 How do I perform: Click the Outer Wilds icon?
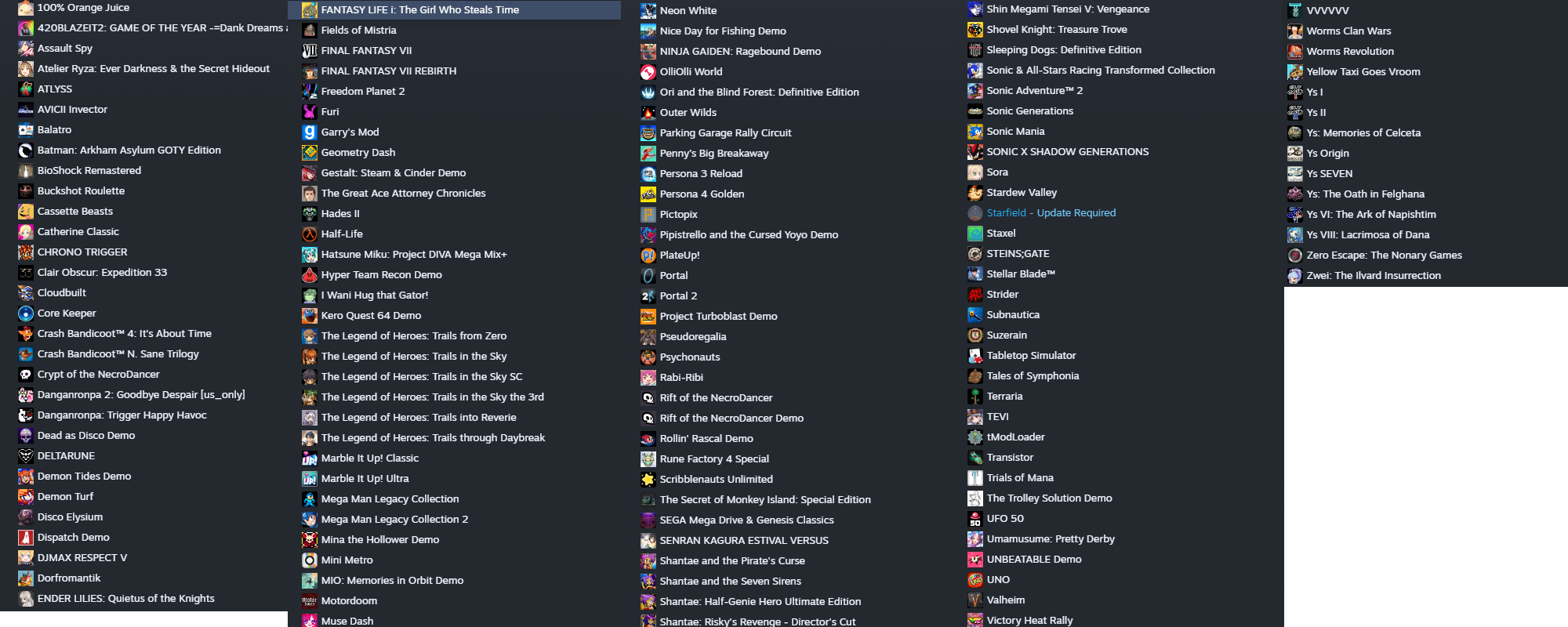(648, 113)
